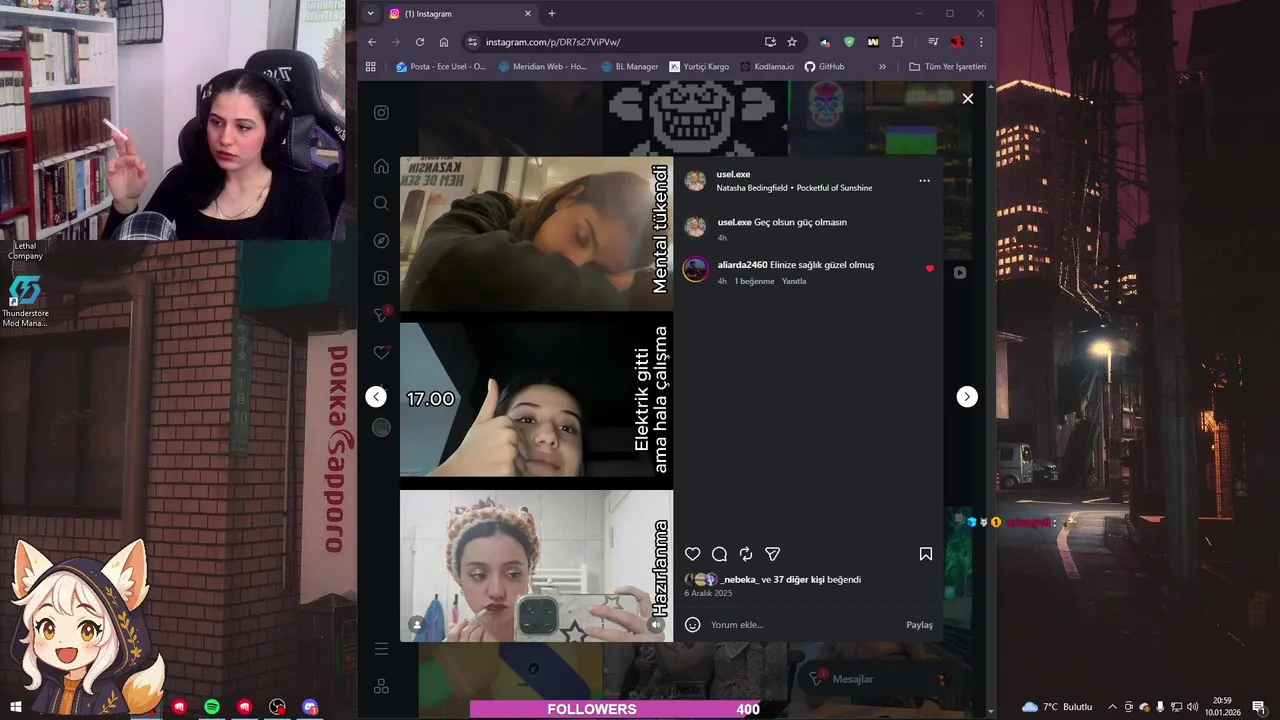Open Meridian Web bookmark
Image resolution: width=1280 pixels, height=720 pixels.
pyautogui.click(x=542, y=67)
